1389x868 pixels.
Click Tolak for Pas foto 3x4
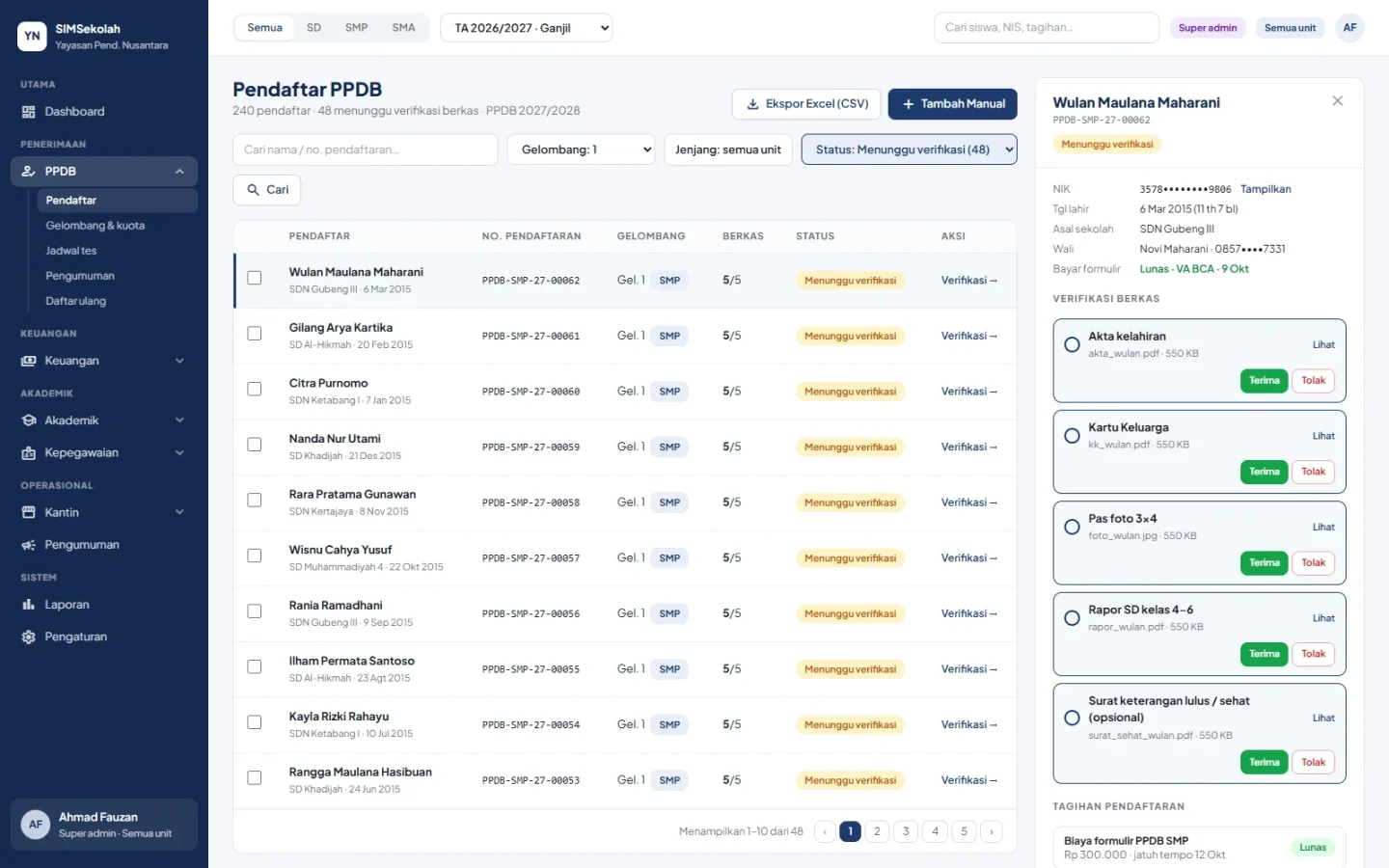tap(1313, 563)
